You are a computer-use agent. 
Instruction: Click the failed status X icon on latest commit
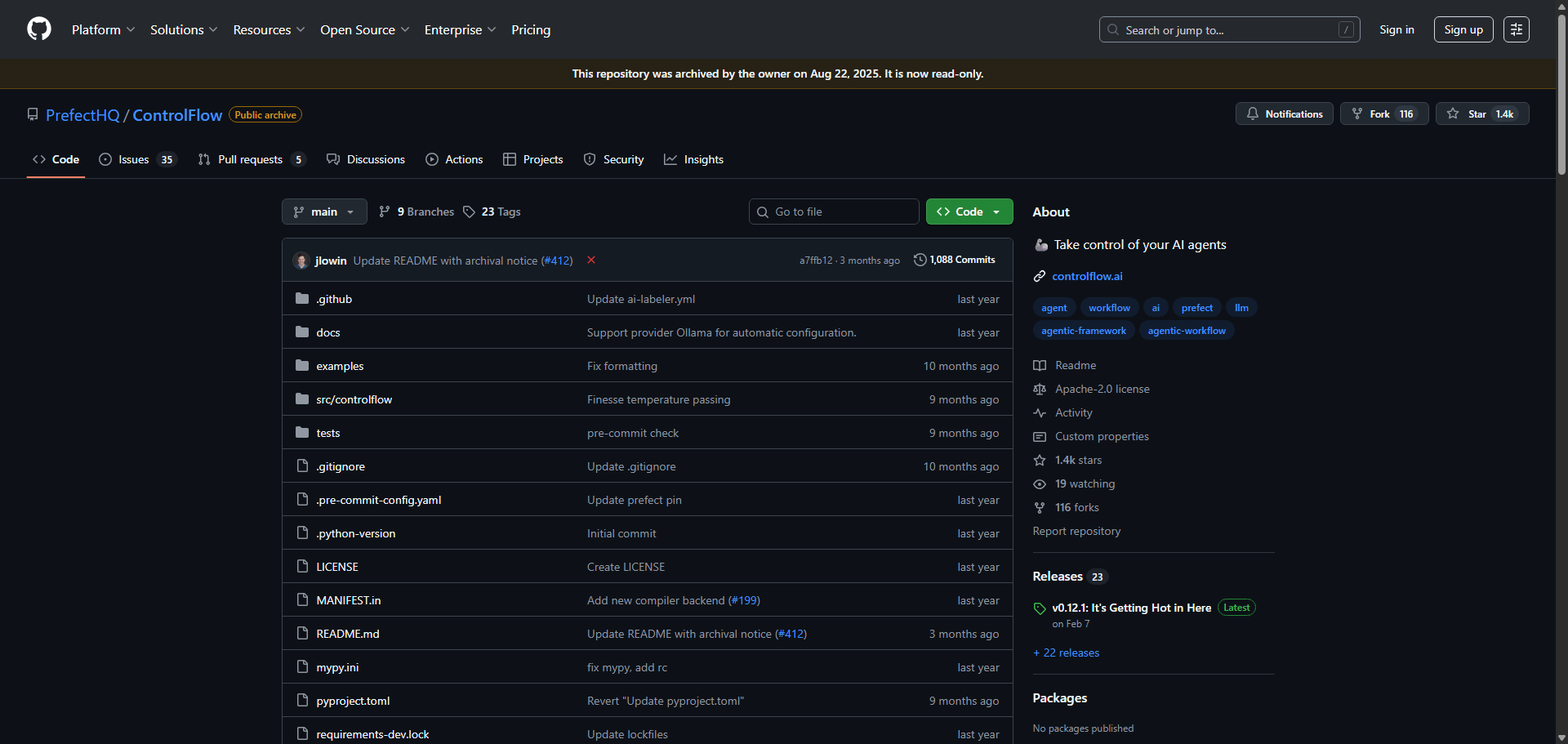pyautogui.click(x=591, y=261)
